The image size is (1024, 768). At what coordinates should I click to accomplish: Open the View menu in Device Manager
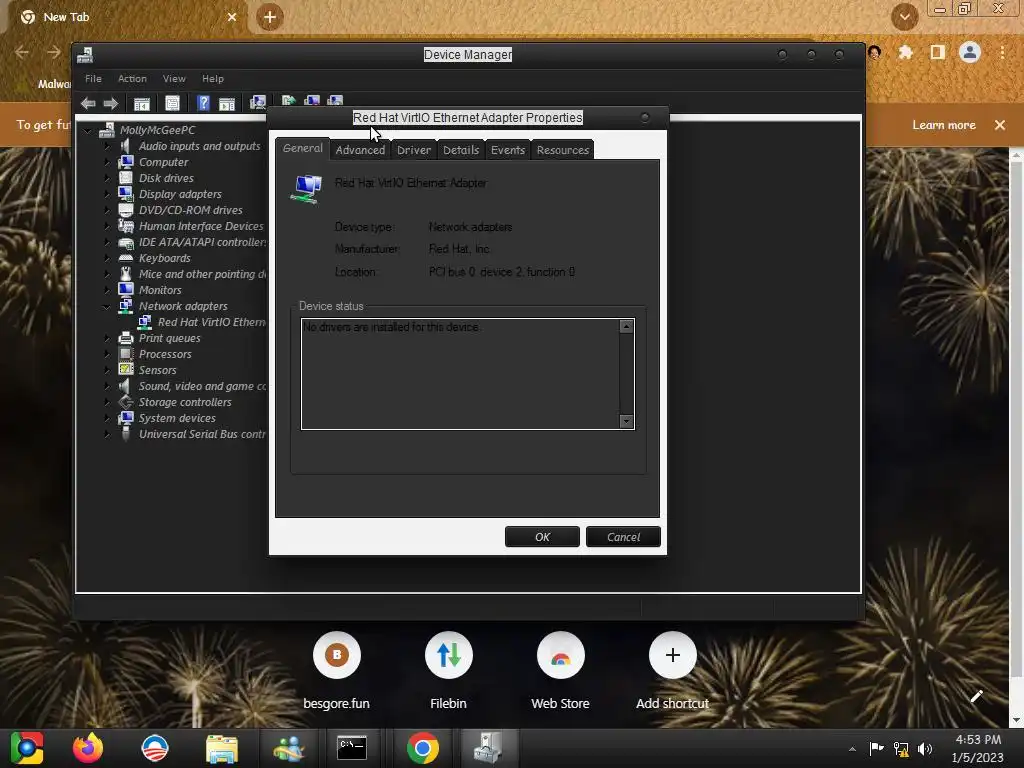pos(174,78)
